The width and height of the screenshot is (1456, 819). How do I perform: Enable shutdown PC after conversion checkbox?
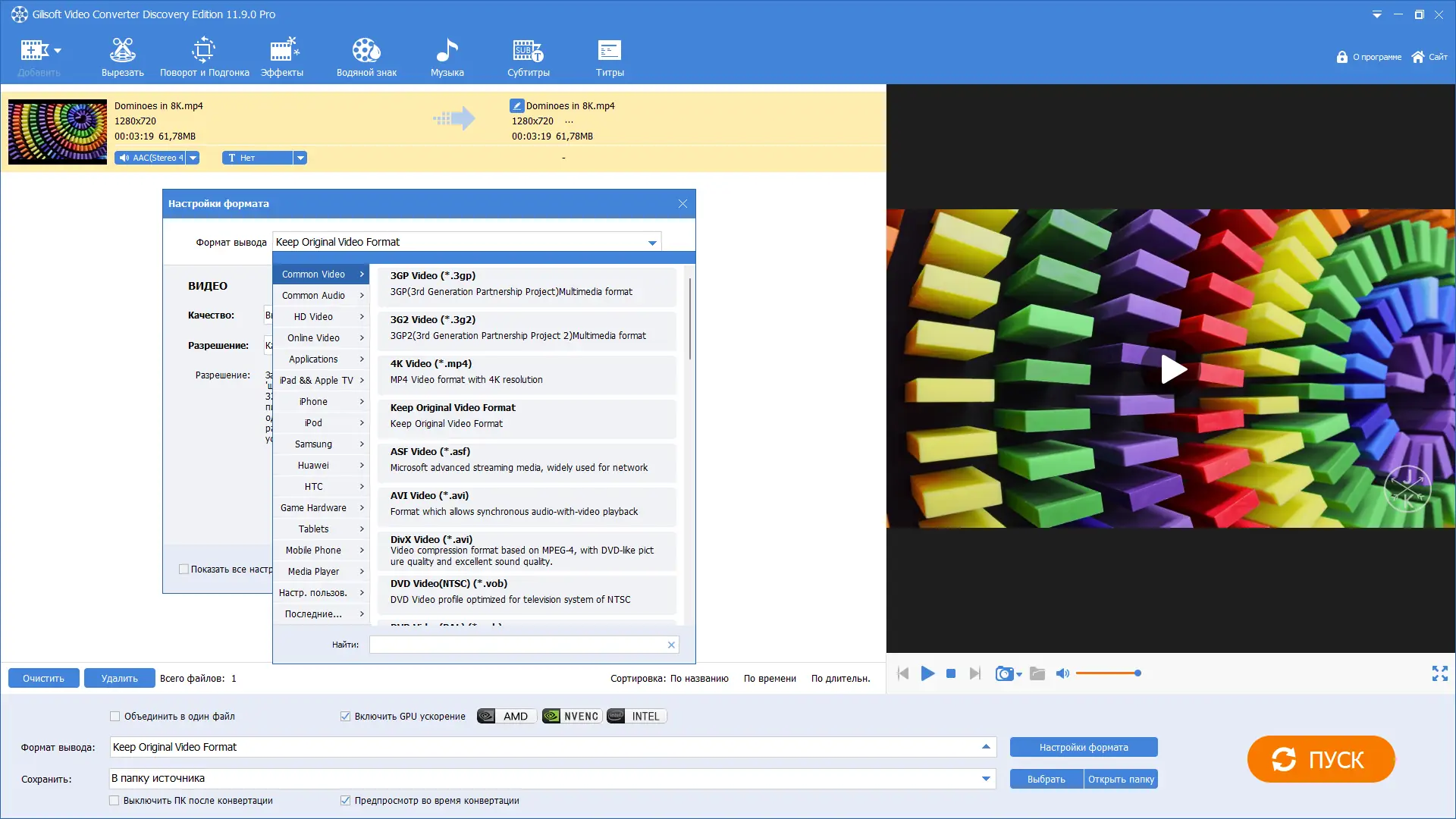(115, 800)
